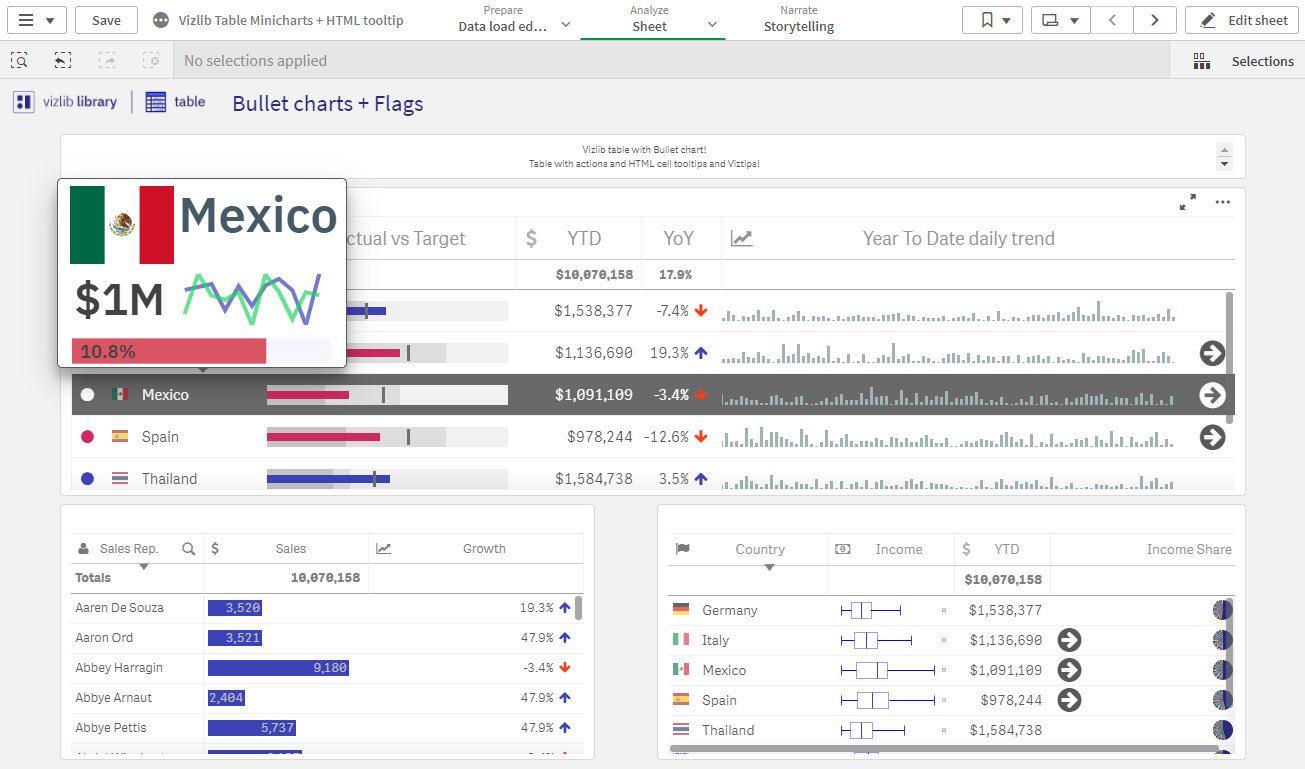Select the radio dot next to Thailand
This screenshot has height=769, width=1305.
[x=88, y=478]
